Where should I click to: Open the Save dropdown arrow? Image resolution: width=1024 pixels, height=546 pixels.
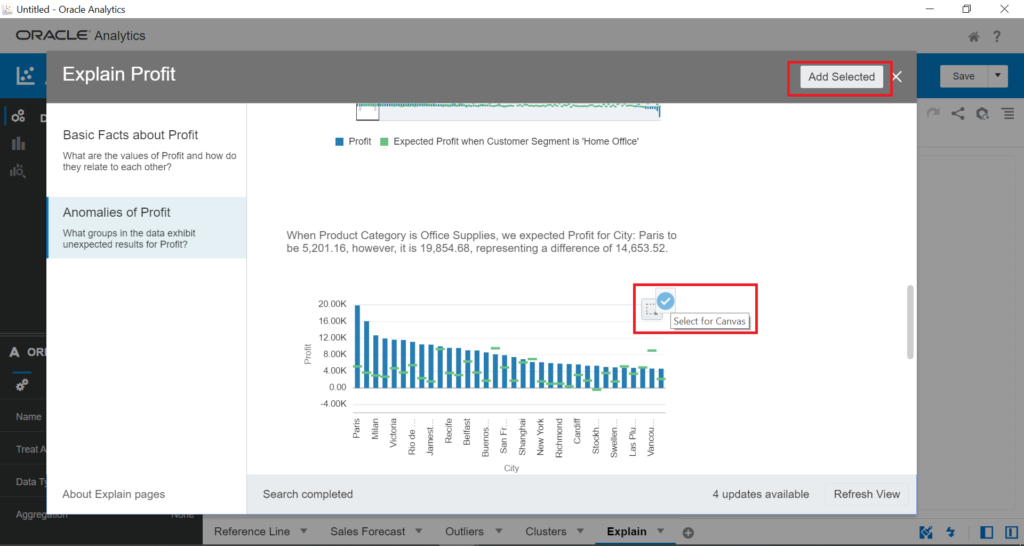(x=997, y=76)
